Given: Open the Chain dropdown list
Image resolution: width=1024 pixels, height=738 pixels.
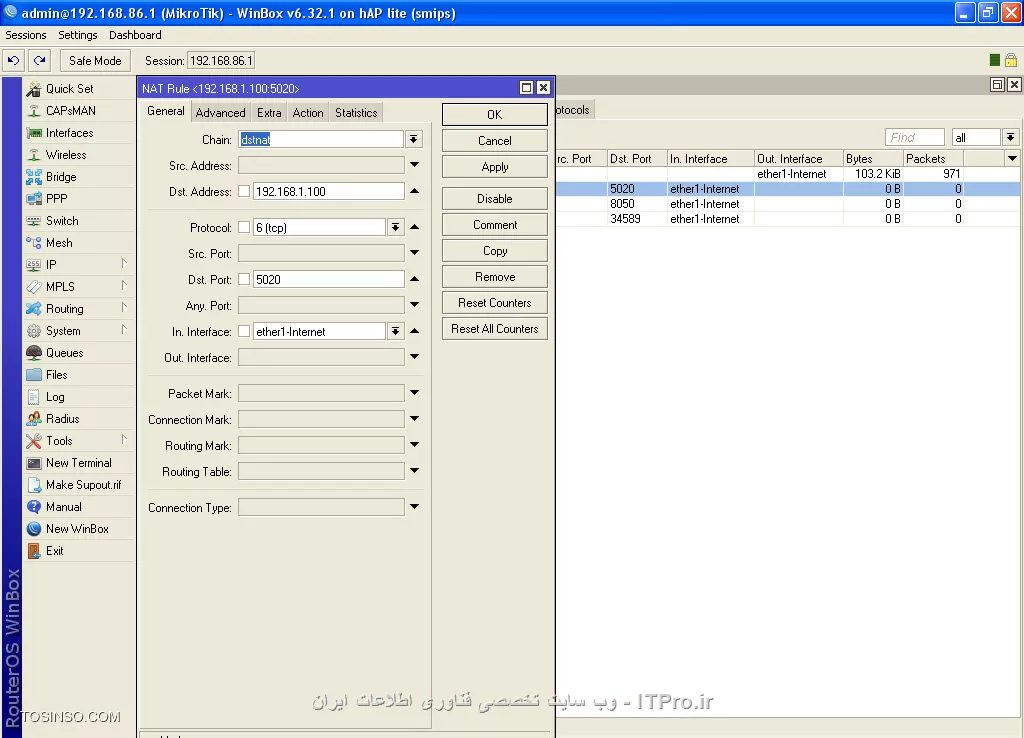Looking at the screenshot, I should click(413, 139).
